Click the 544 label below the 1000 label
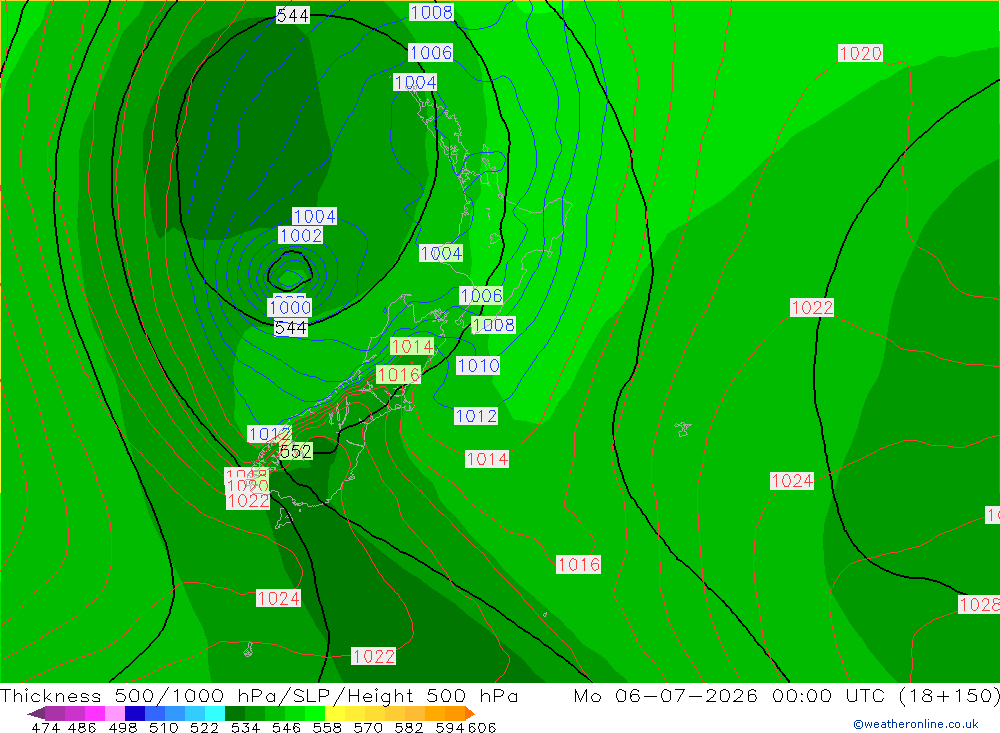Screen dimensions: 1000x733 (291, 328)
